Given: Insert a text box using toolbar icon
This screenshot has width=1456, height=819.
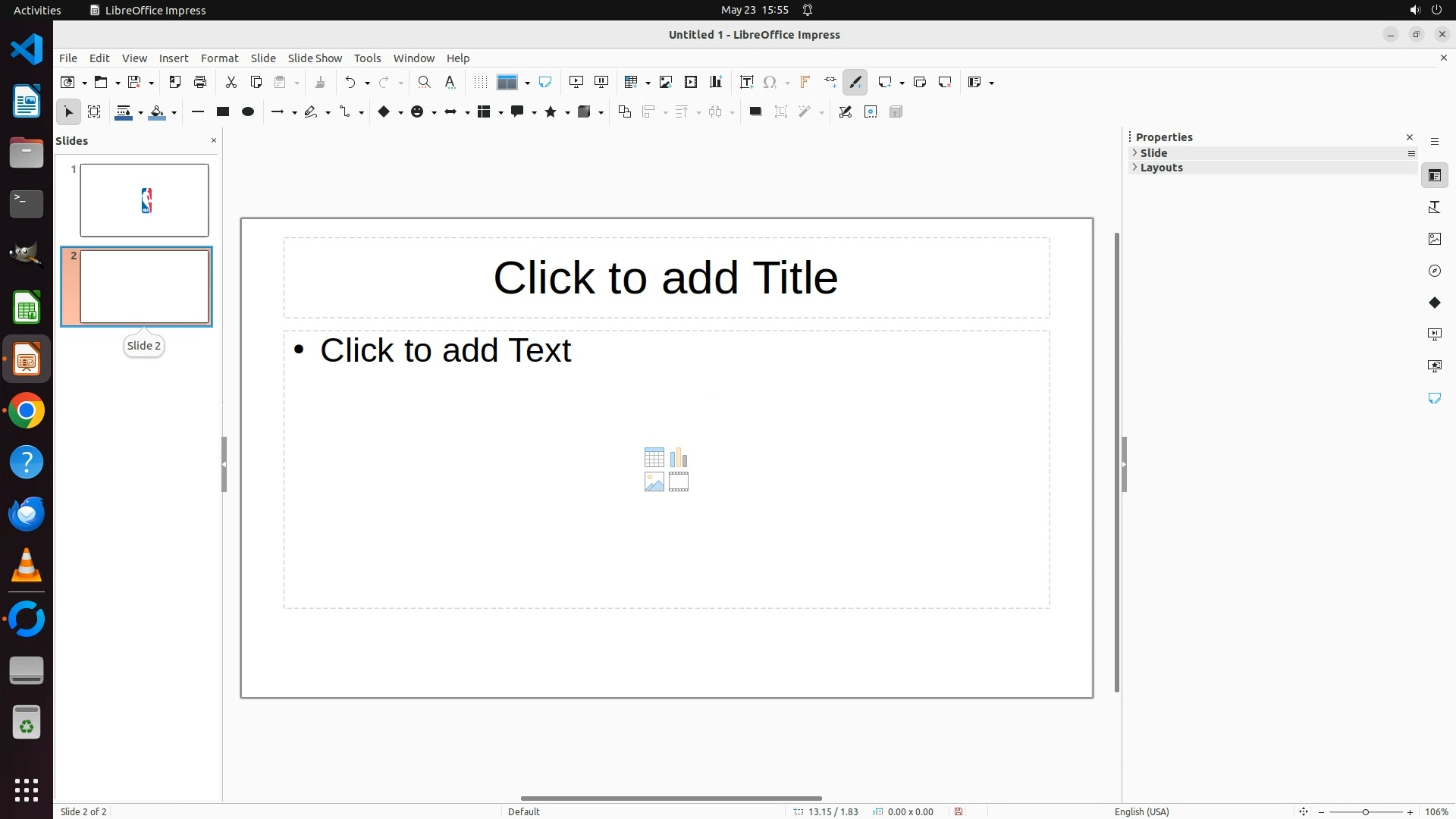Looking at the screenshot, I should tap(746, 82).
